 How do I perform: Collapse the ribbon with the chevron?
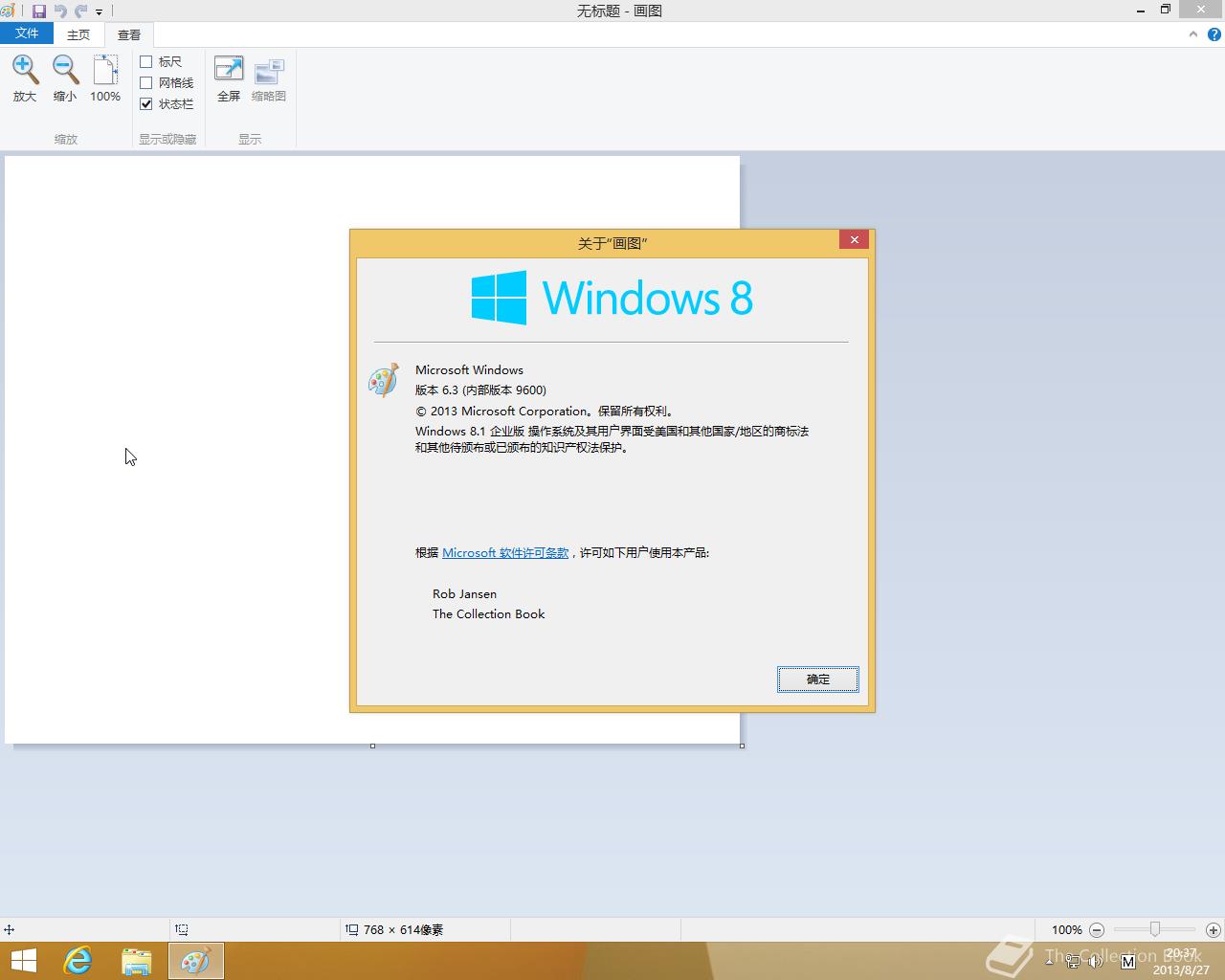tap(1193, 34)
